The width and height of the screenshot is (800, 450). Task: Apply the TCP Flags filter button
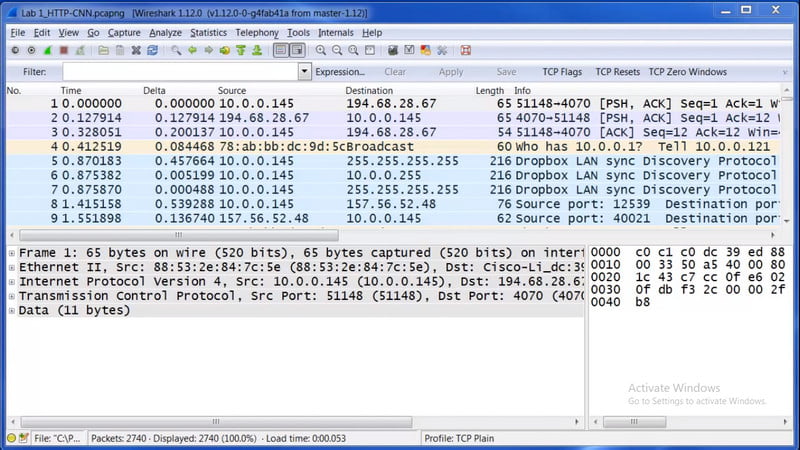pyautogui.click(x=562, y=72)
